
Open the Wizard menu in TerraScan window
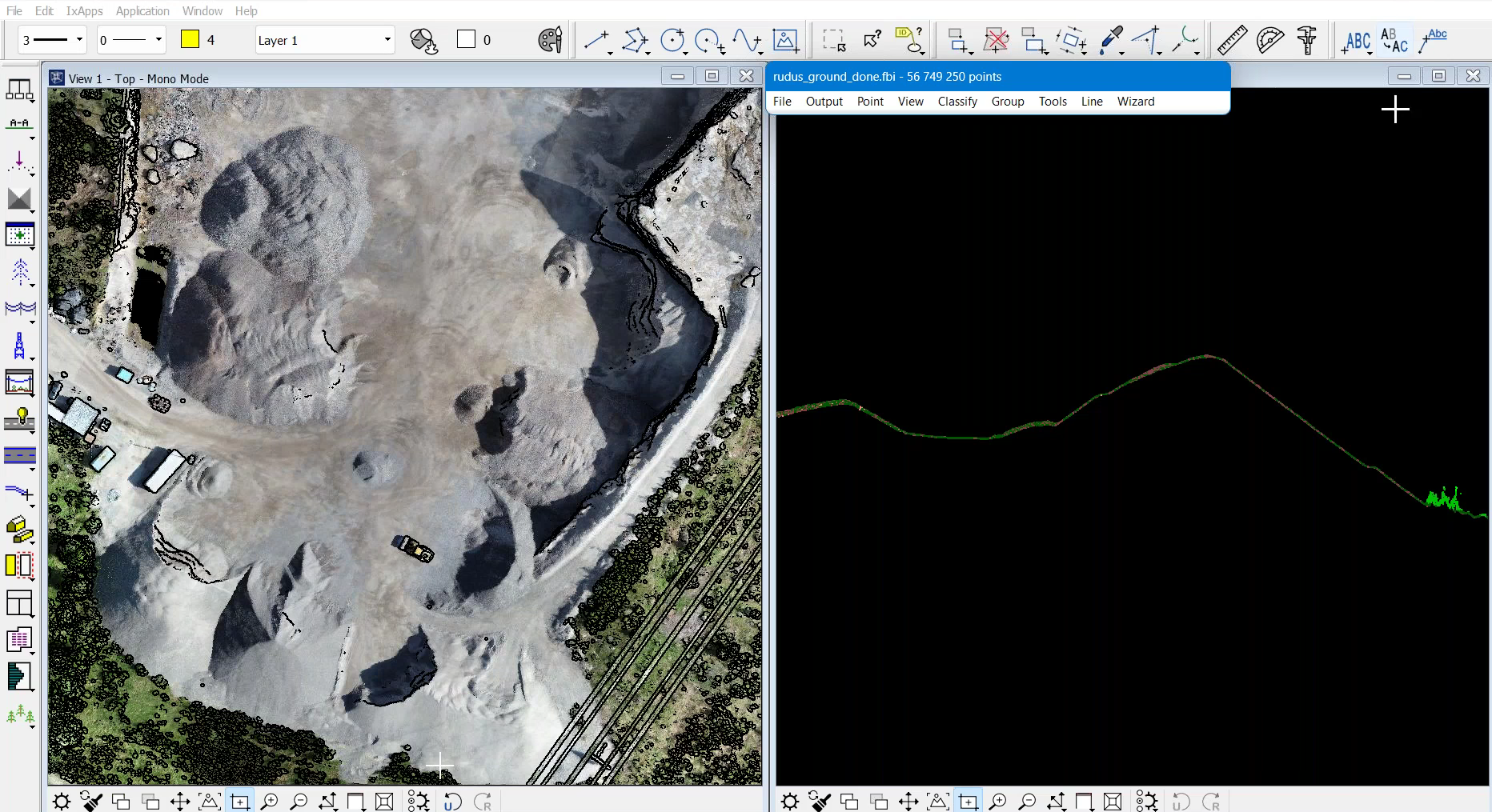pos(1135,102)
